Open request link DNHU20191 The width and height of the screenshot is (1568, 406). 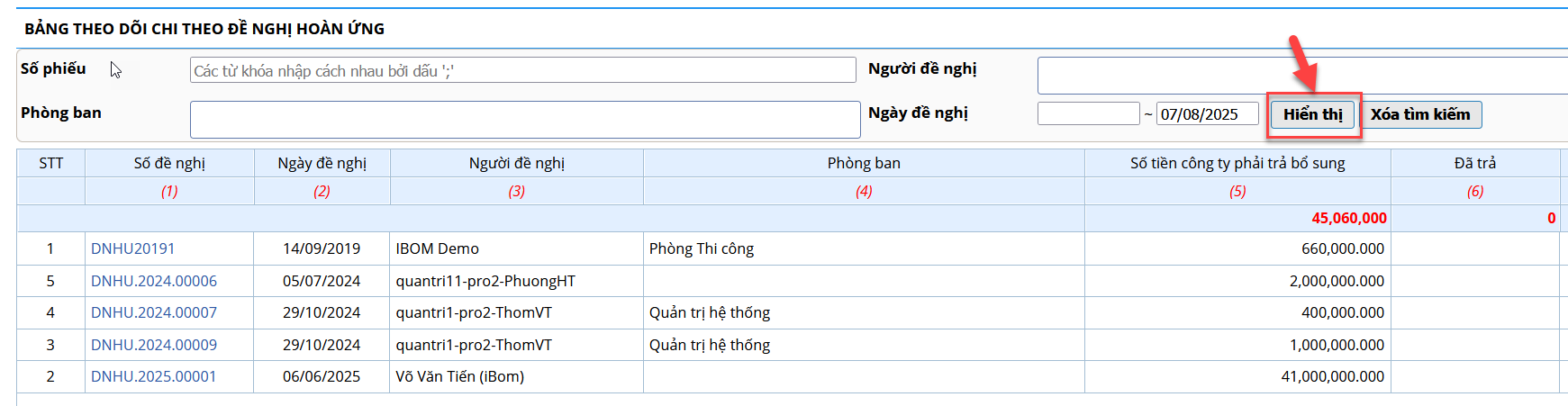132,248
